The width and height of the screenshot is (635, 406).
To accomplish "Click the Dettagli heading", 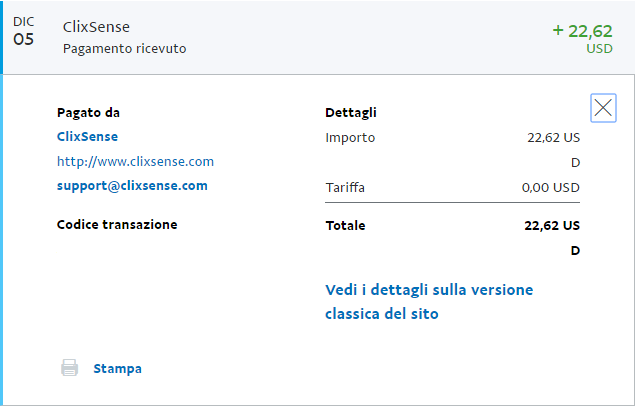I will click(x=351, y=113).
